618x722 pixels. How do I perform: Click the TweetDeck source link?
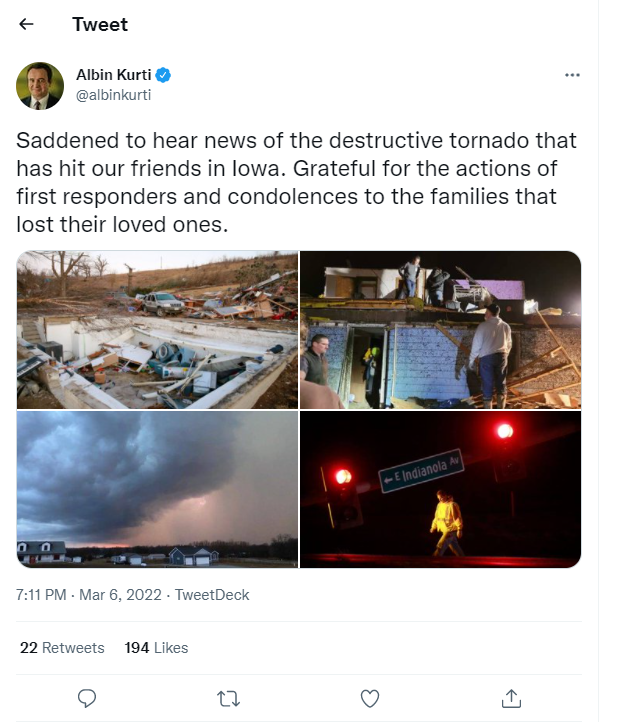212,595
